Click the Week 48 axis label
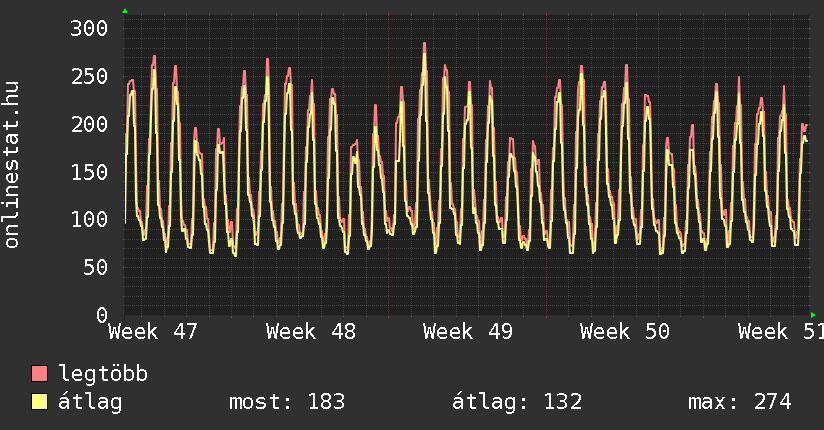 (x=310, y=332)
